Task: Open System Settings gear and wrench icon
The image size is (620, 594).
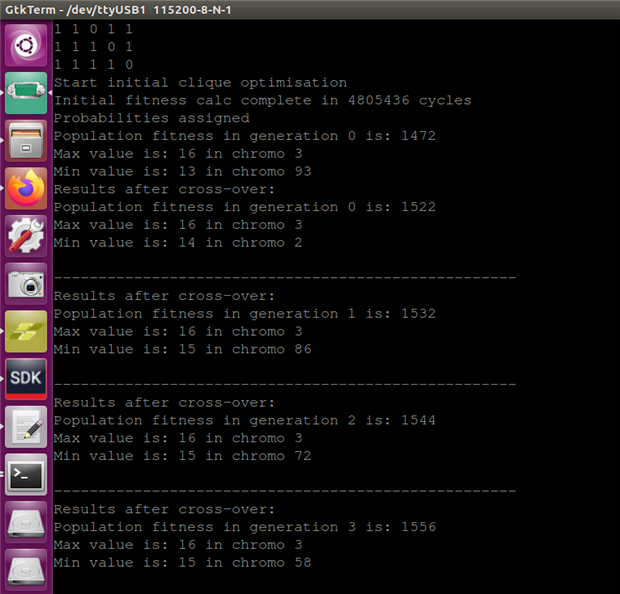Action: (x=26, y=236)
